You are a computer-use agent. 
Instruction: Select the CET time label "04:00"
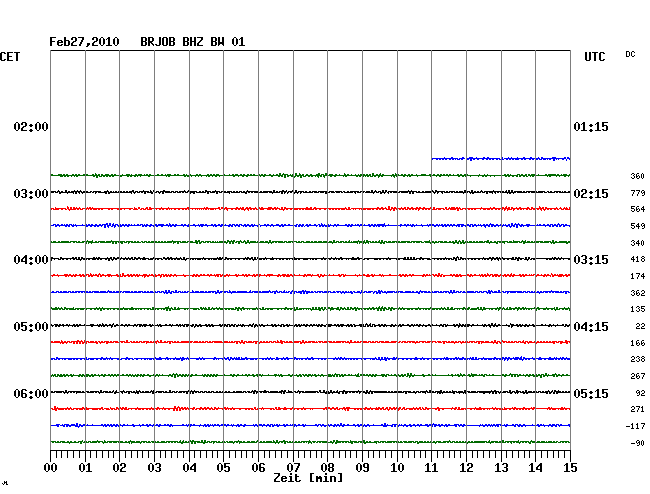[x=31, y=260]
